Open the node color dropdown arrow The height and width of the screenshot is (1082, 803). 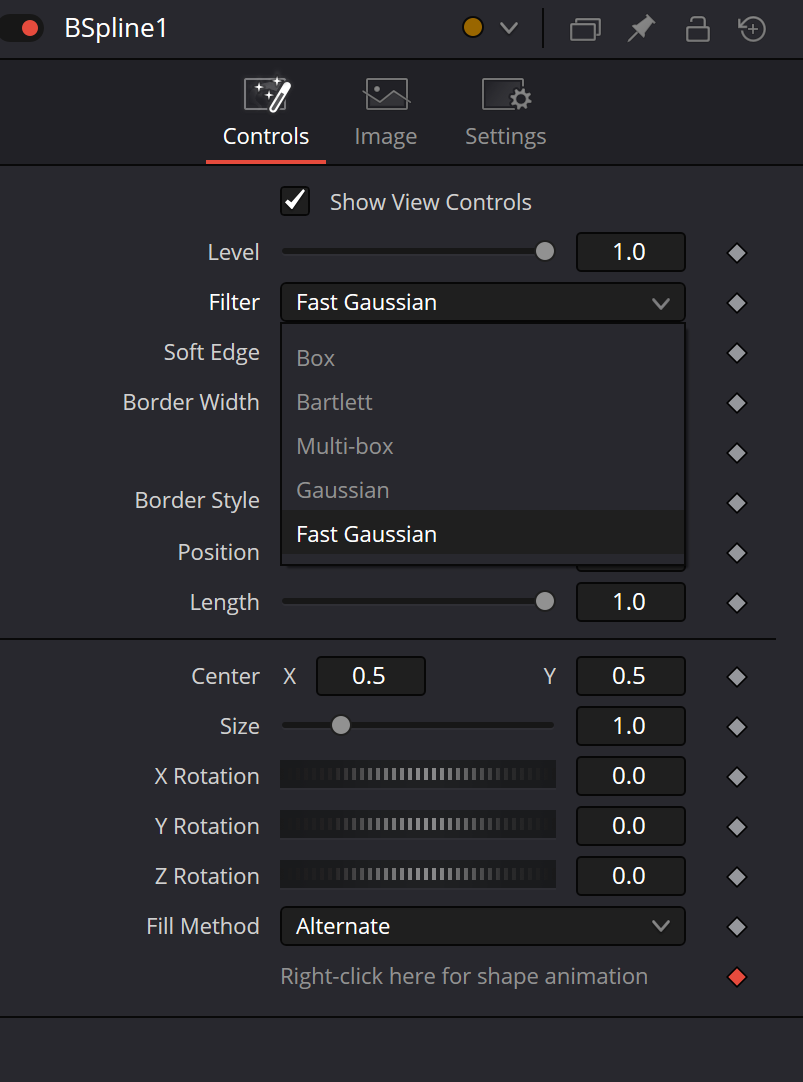pyautogui.click(x=508, y=28)
